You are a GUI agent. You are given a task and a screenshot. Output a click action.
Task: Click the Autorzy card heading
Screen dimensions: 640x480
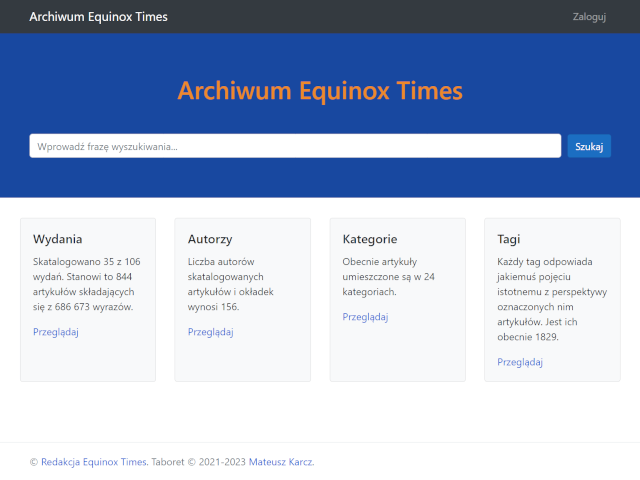[210, 239]
